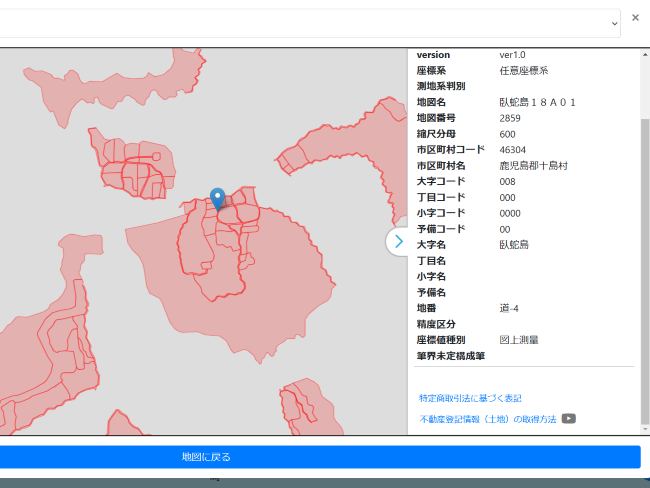Screen dimensions: 650x488
Task: Select the 地図名 value 臥蛇島１８Ａ０１
Action: tap(538, 102)
